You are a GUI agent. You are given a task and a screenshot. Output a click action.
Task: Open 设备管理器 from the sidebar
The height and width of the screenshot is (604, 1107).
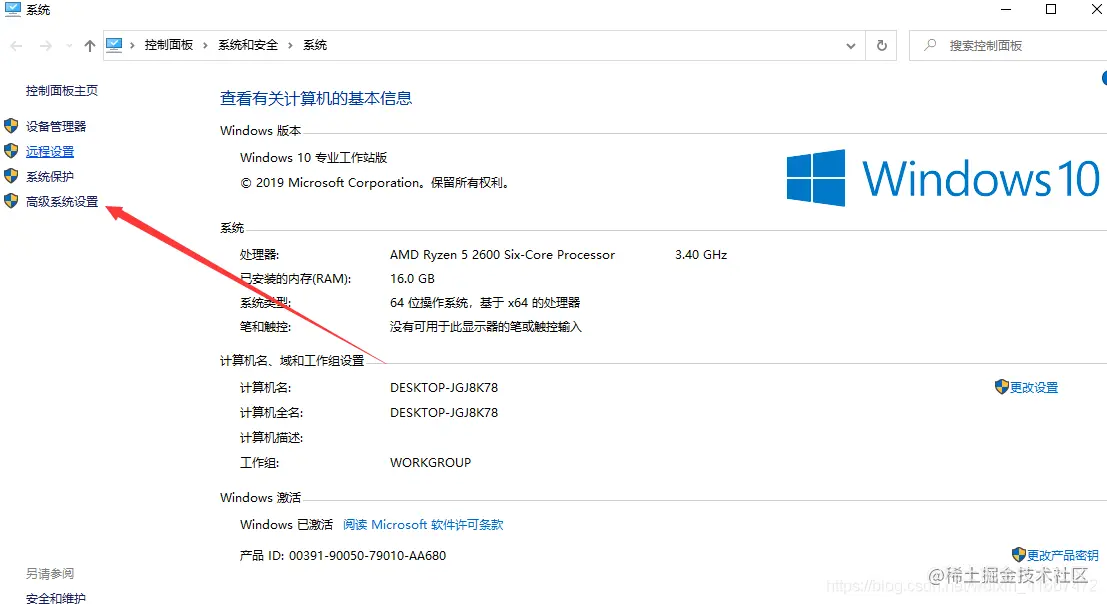click(56, 126)
